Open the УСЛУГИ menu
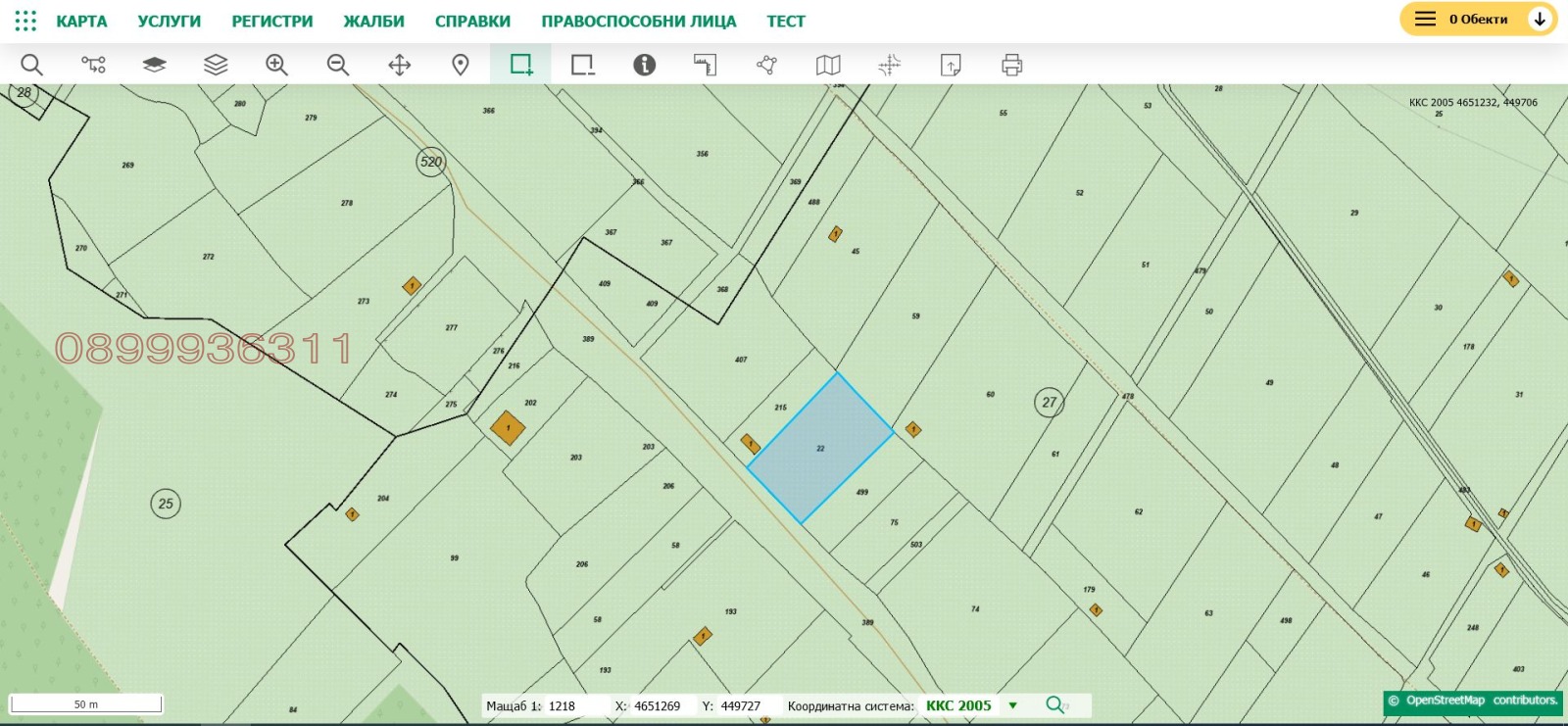Image resolution: width=1568 pixels, height=726 pixels. point(170,22)
